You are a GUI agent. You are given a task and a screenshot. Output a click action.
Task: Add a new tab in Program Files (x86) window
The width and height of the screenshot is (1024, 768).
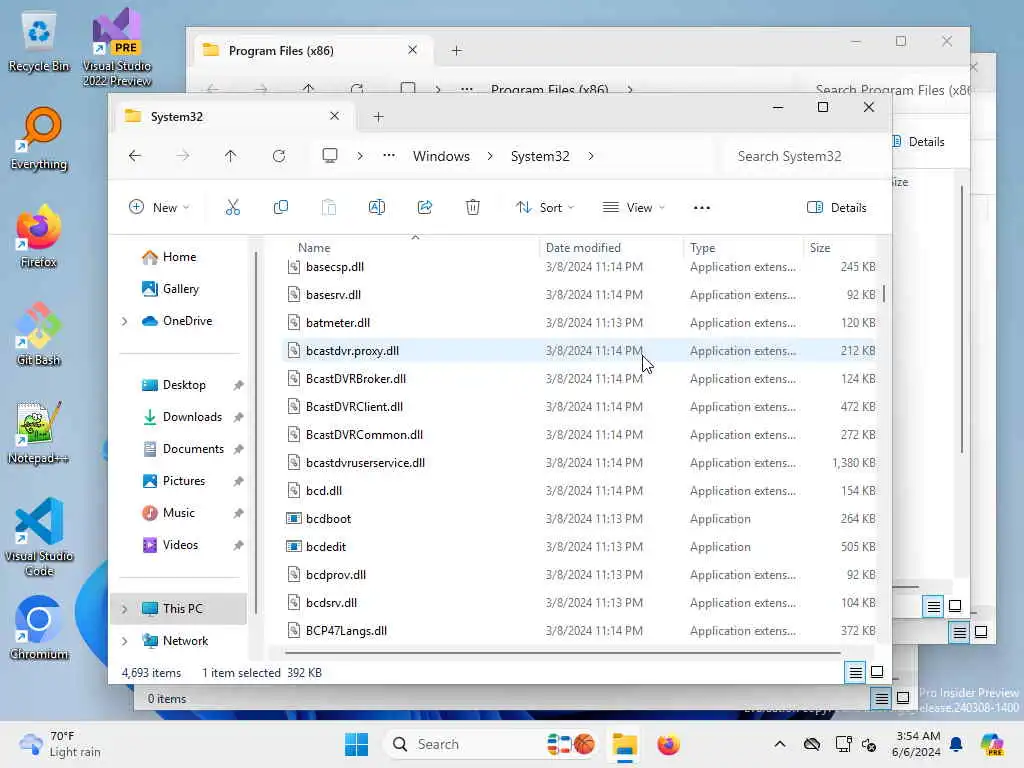pyautogui.click(x=456, y=50)
